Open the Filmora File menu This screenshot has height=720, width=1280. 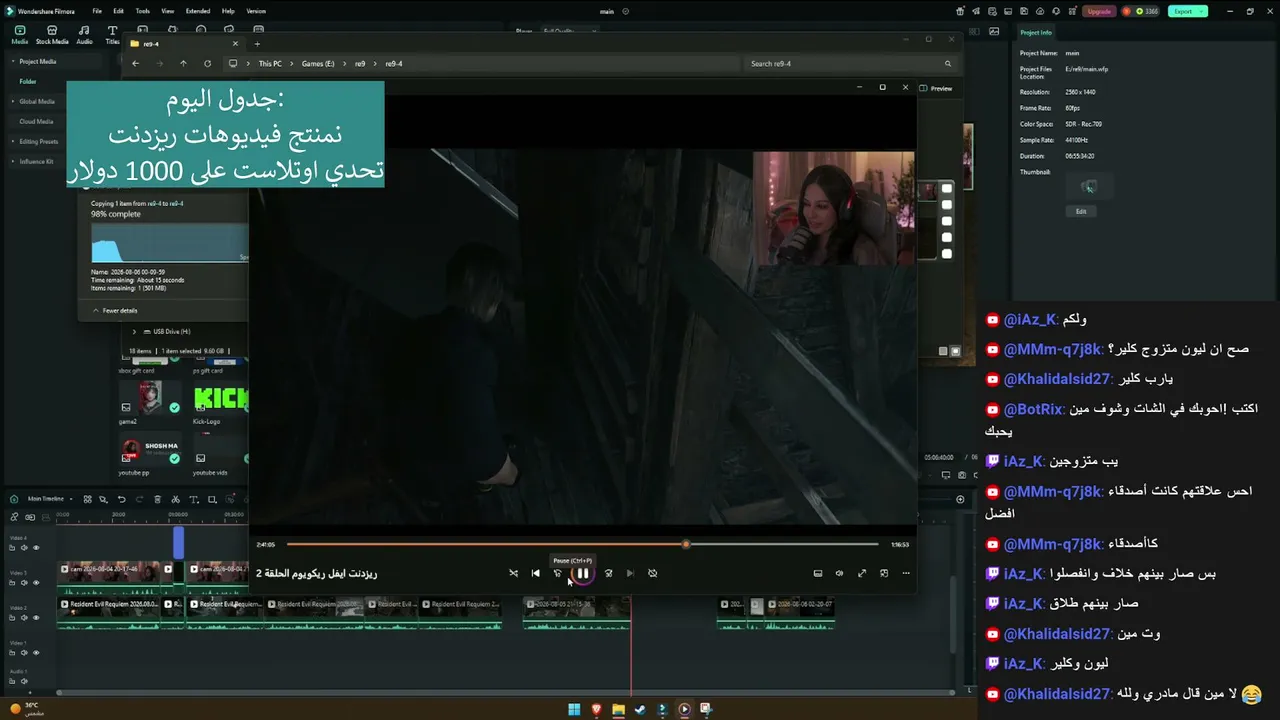(x=97, y=11)
